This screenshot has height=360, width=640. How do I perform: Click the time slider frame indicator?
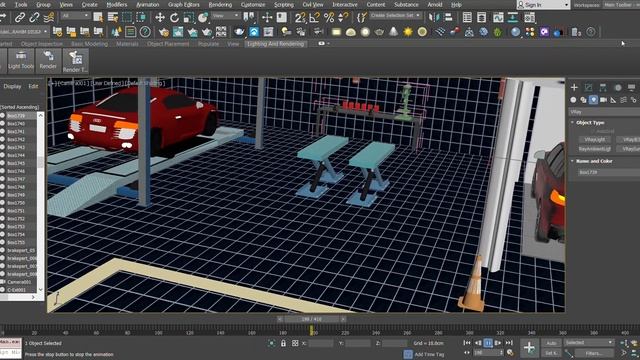point(311,319)
